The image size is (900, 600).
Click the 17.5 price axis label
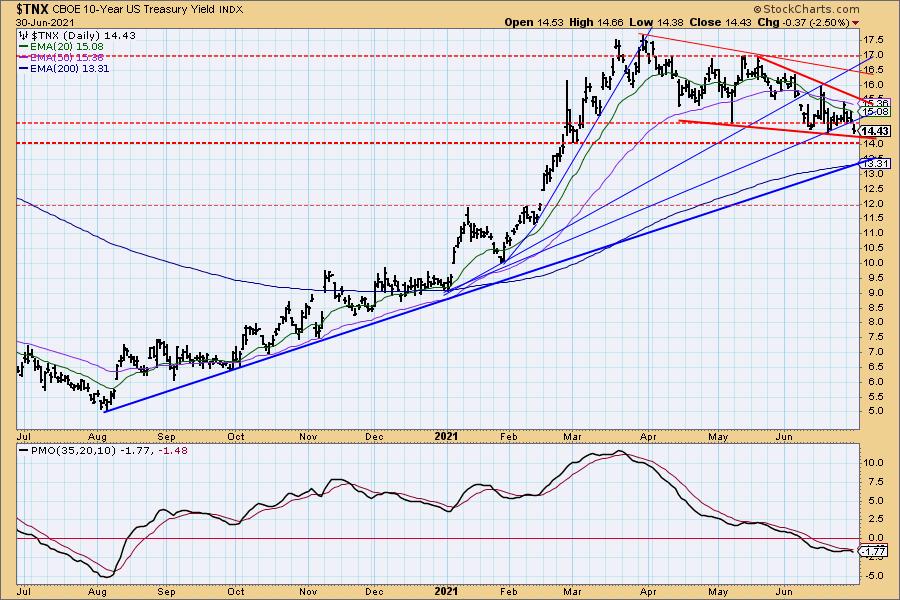[873, 40]
